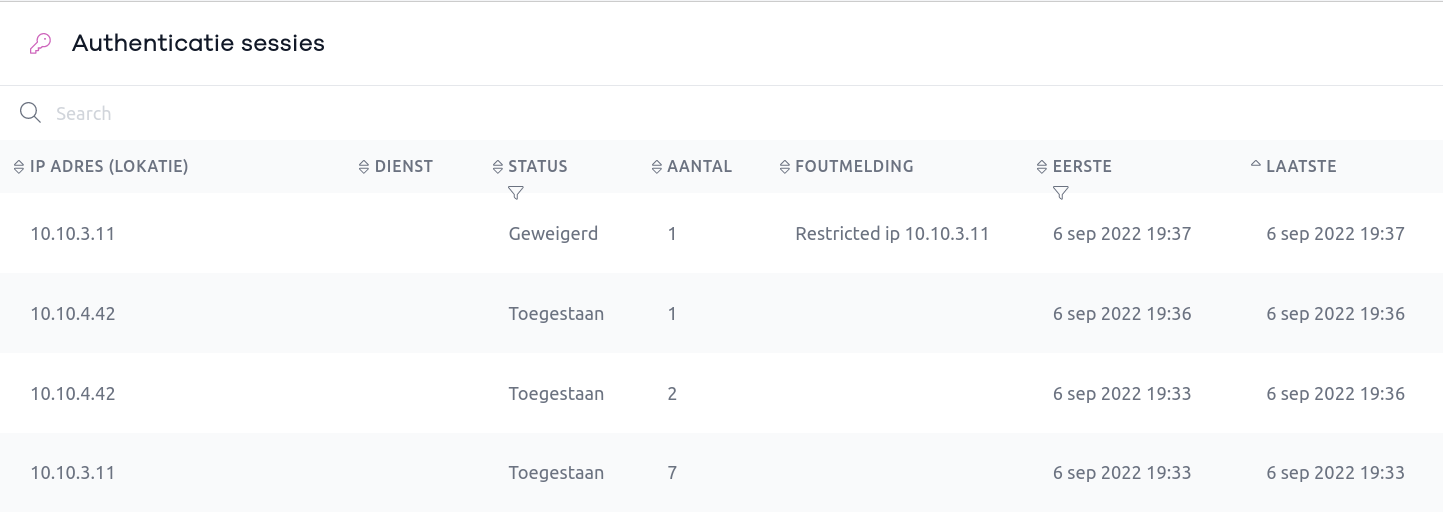The height and width of the screenshot is (516, 1443).
Task: Click sort arrows next to EERSTE
Action: (1042, 167)
